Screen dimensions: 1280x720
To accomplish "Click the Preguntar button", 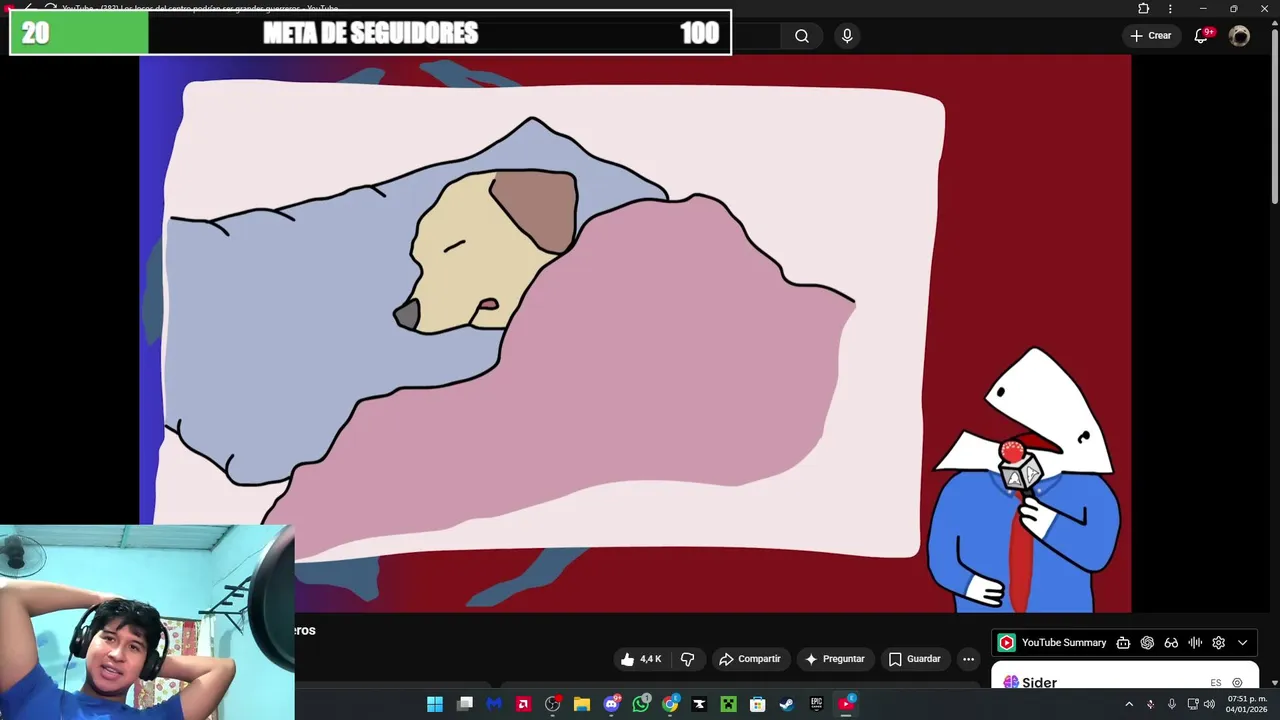I will 834,659.
